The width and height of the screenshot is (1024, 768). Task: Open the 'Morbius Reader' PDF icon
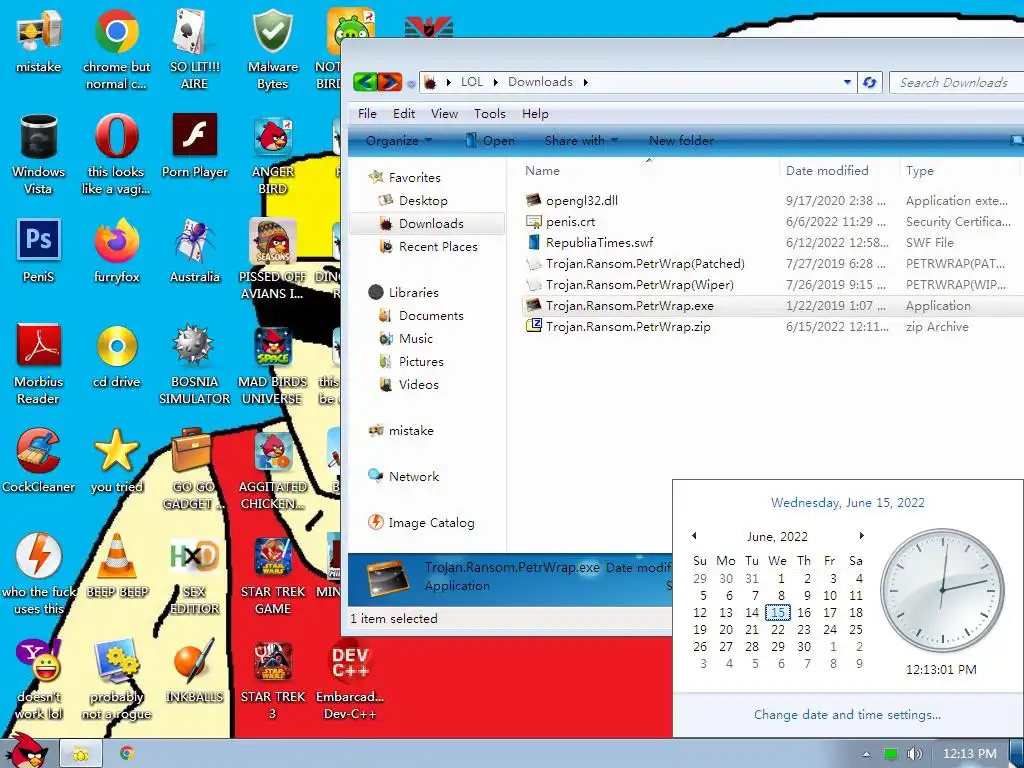[39, 364]
